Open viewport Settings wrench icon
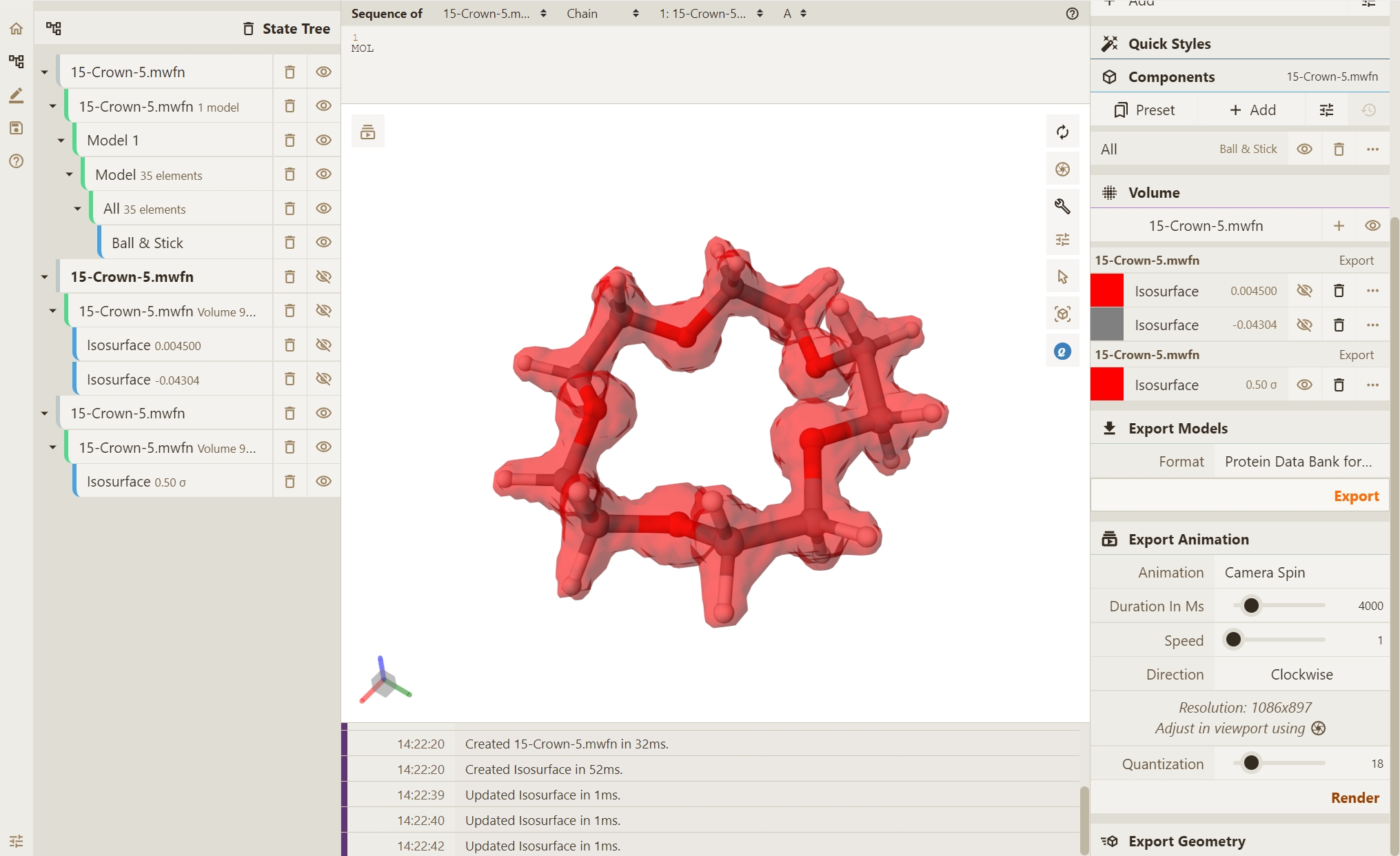Screen dimensions: 1400x856 (1062, 206)
